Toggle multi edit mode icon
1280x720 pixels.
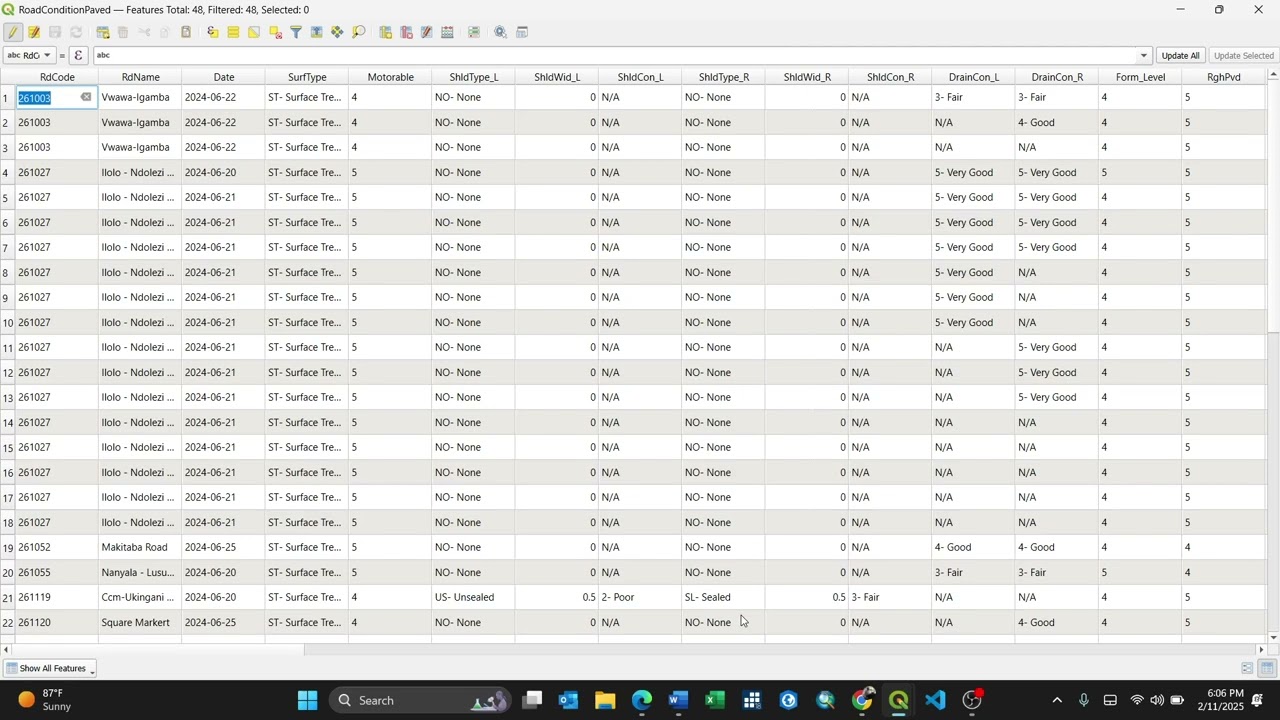pos(34,32)
